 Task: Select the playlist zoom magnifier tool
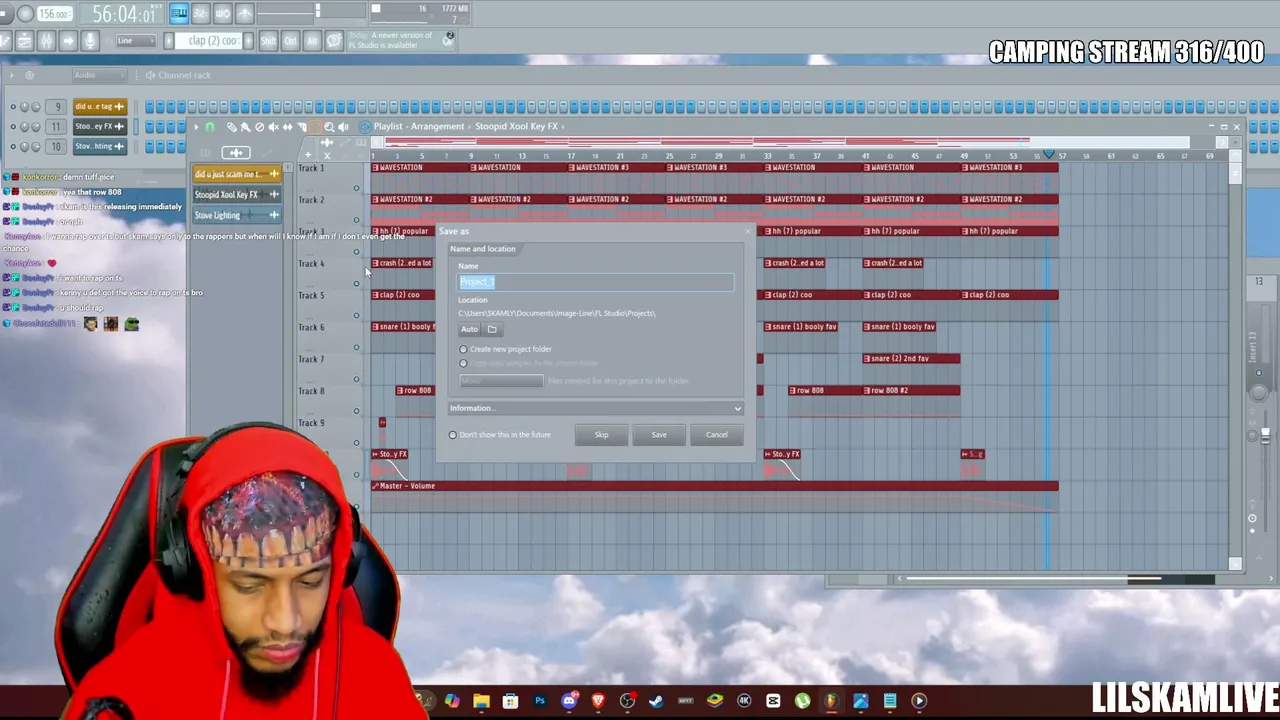329,127
